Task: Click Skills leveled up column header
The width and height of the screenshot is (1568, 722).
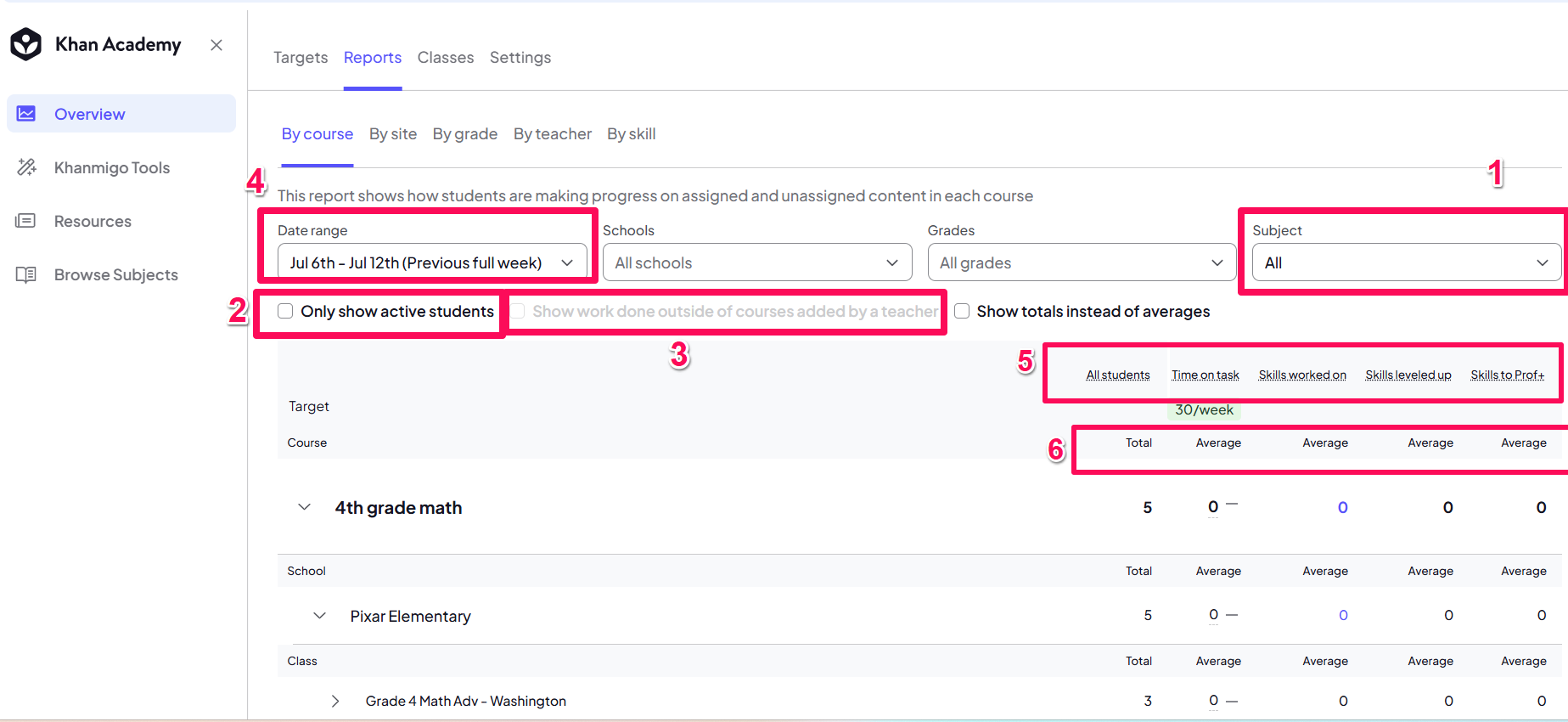Action: [x=1408, y=375]
